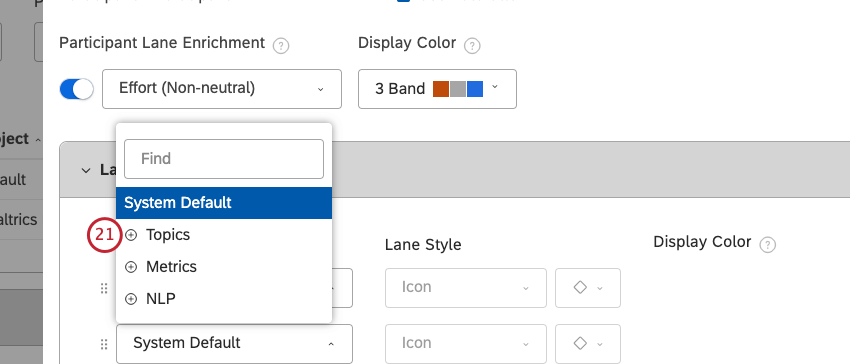Open the System Default lane dropdown

(x=234, y=343)
